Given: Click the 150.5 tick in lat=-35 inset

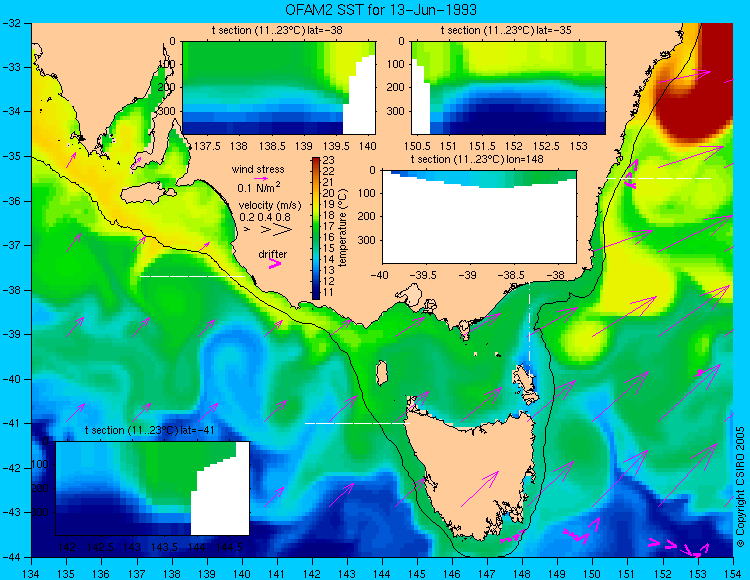Looking at the screenshot, I should 420,146.
